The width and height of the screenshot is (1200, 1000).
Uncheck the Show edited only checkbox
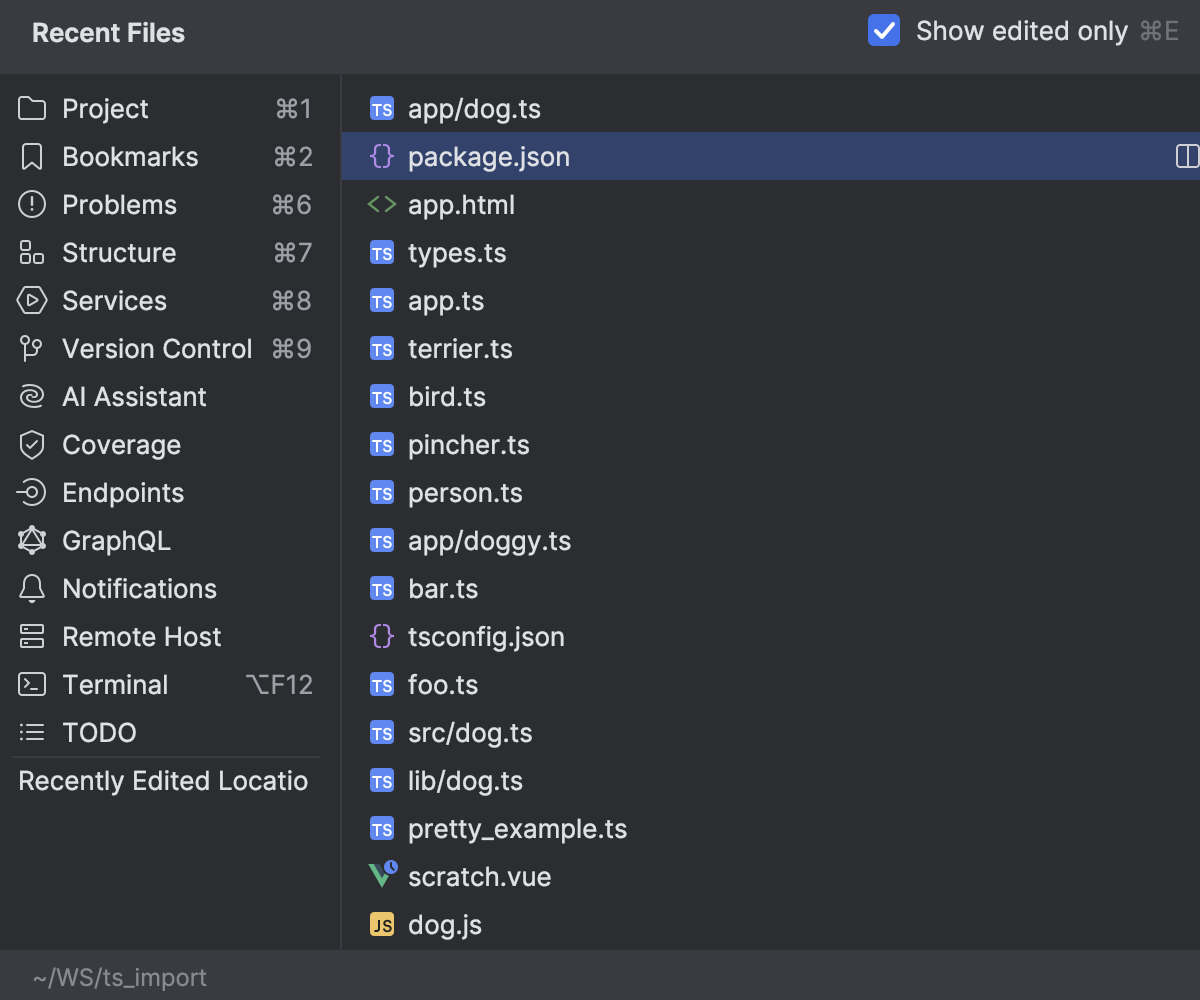(x=884, y=31)
